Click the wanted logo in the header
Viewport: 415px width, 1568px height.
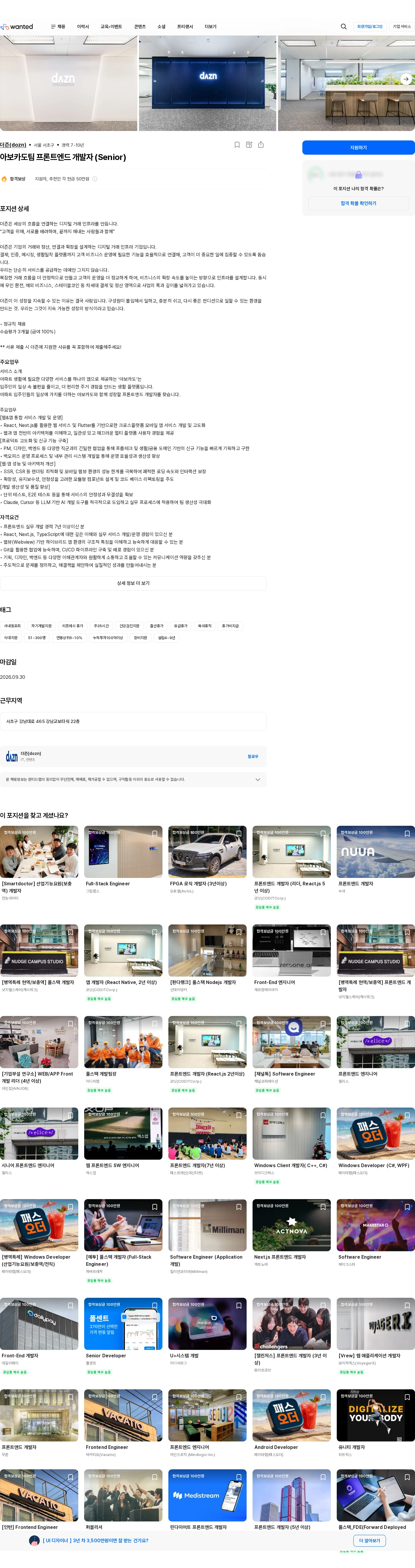(x=17, y=27)
